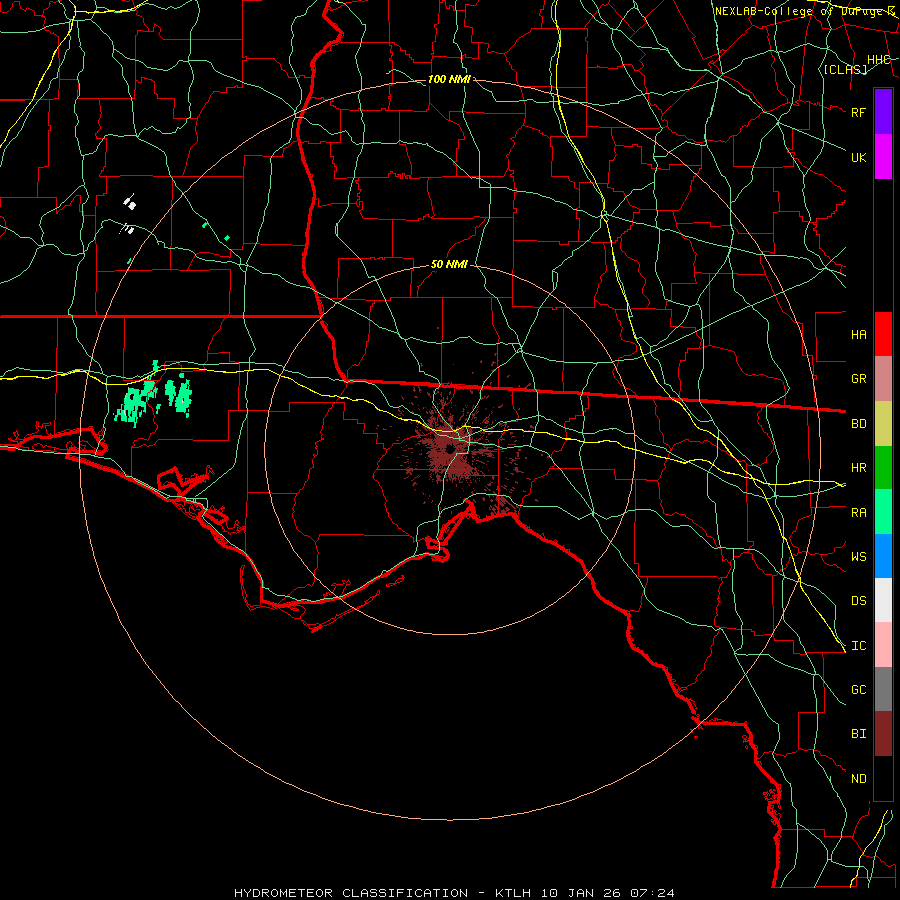Click the light green RA legend swatch

pos(883,512)
